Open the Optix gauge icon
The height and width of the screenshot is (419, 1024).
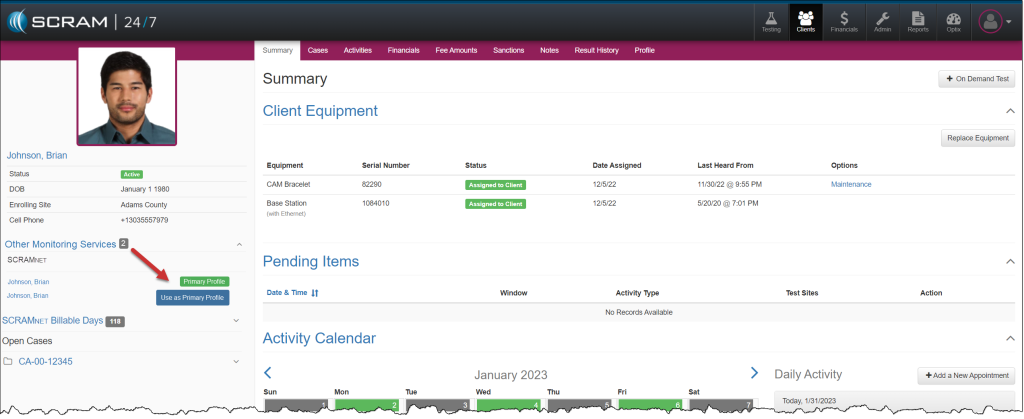[x=953, y=21]
